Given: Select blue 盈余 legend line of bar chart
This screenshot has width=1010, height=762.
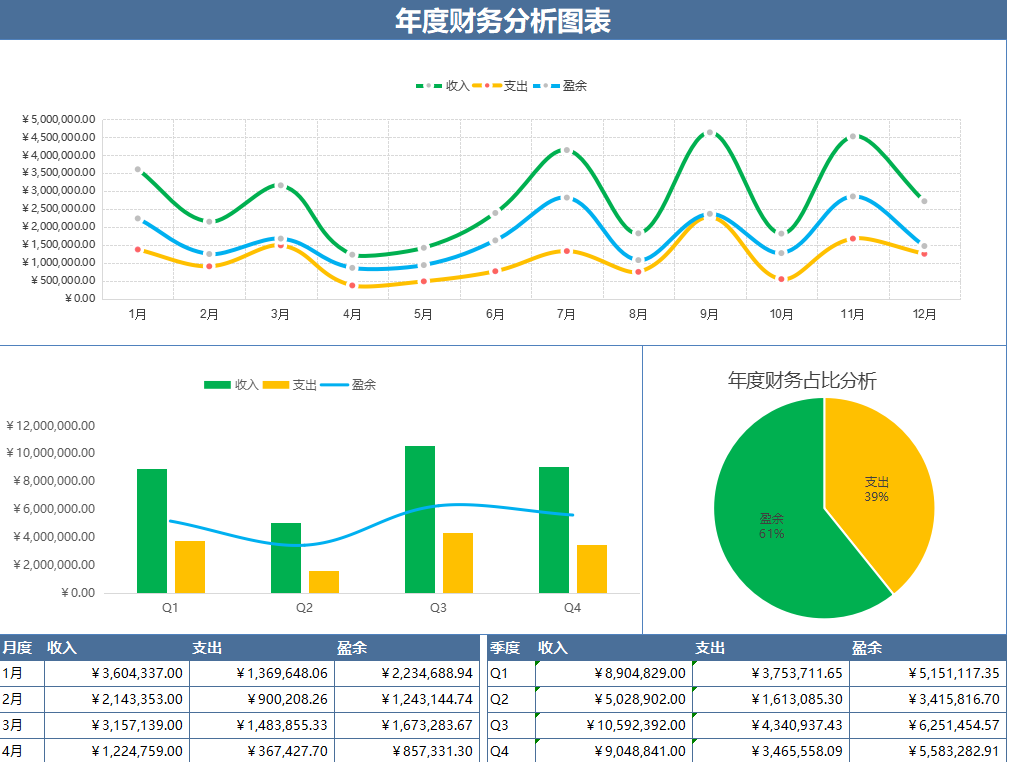Looking at the screenshot, I should coord(334,385).
